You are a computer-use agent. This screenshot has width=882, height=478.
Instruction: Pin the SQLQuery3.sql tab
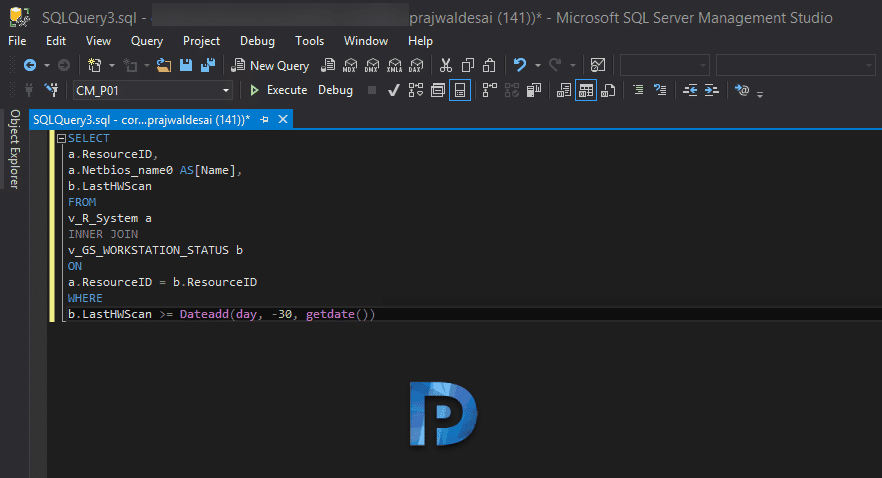[x=264, y=120]
